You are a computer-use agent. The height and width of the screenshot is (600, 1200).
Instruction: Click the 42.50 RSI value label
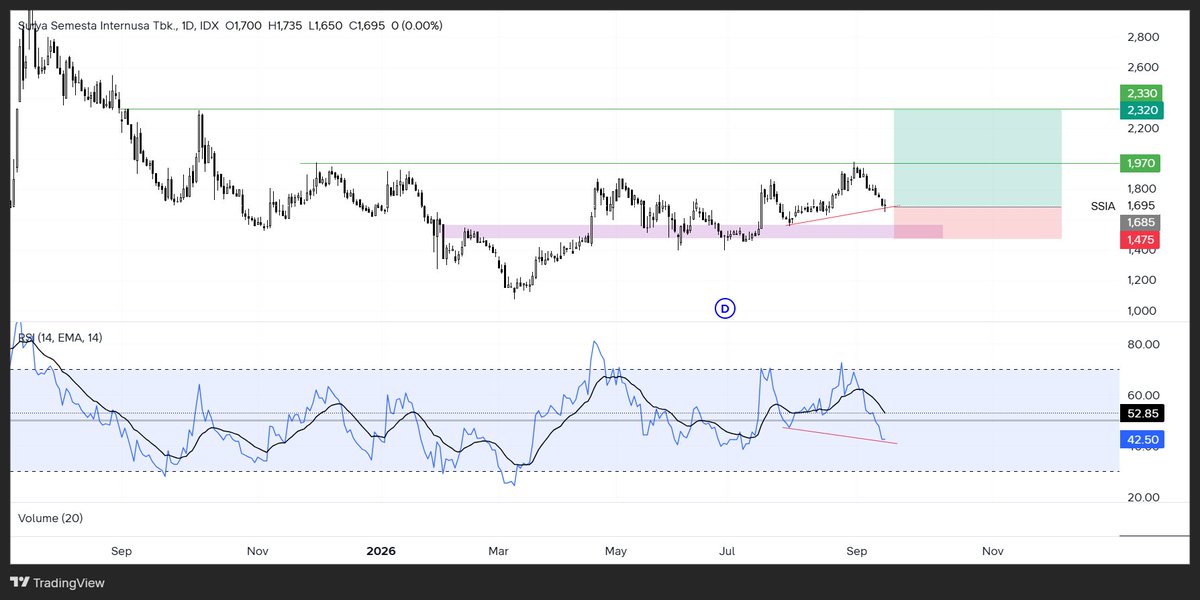click(1141, 439)
